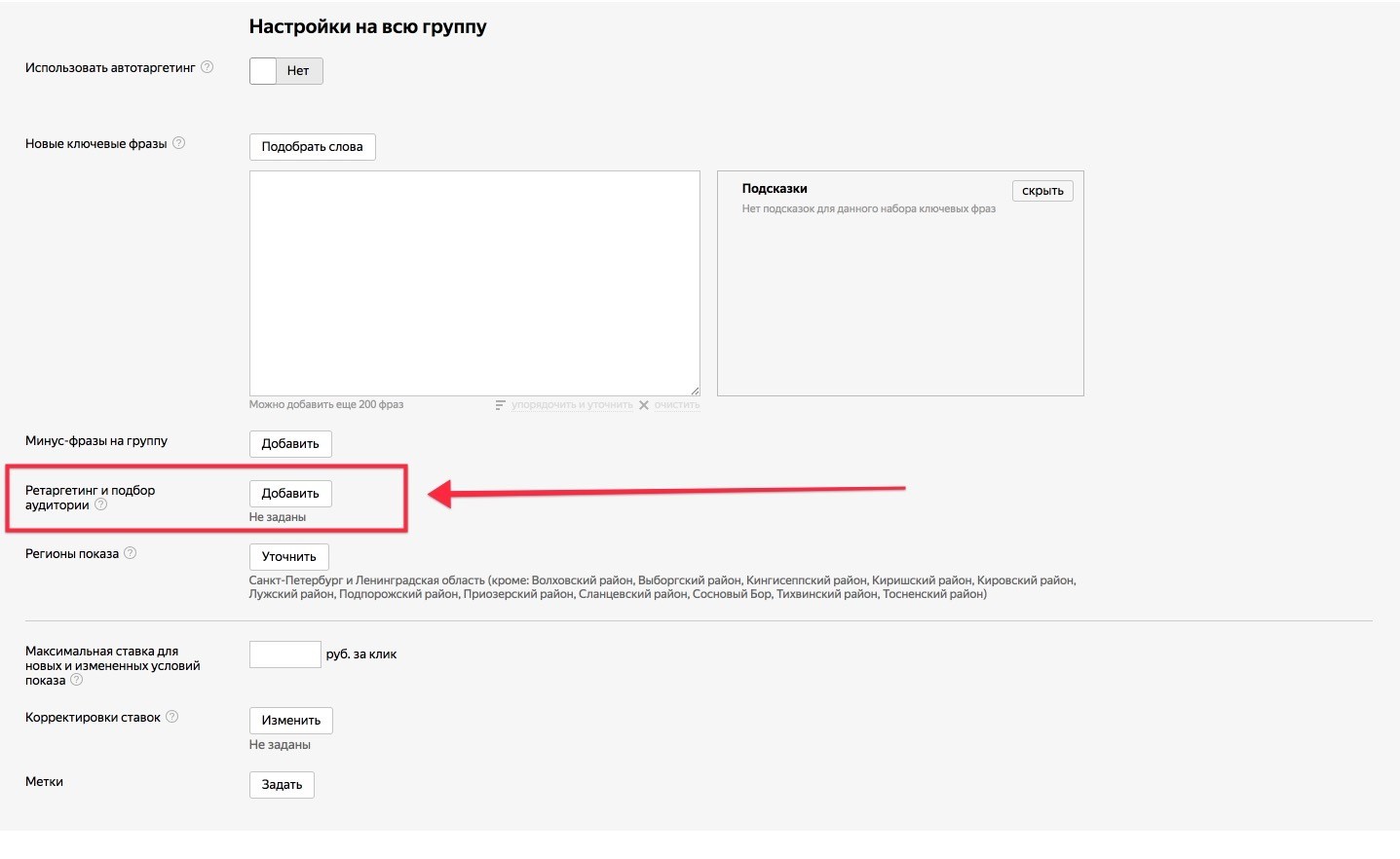1400x859 pixels.
Task: Toggle the autotargeting switch showing Нет
Action: (285, 71)
